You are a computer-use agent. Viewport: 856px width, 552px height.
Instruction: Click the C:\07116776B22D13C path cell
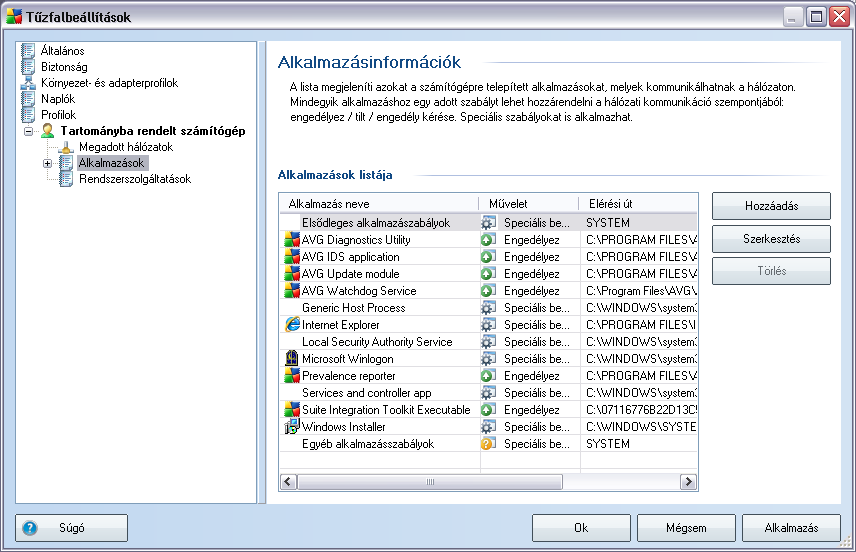[x=641, y=410]
